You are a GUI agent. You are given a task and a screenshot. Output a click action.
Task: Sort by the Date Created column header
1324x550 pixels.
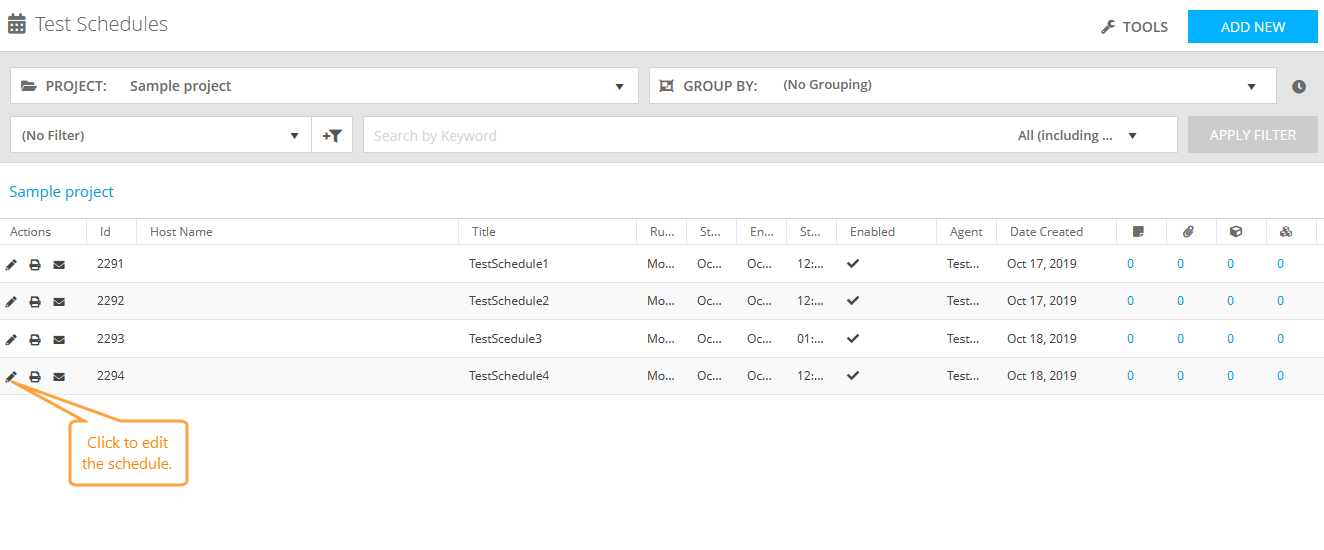point(1046,232)
